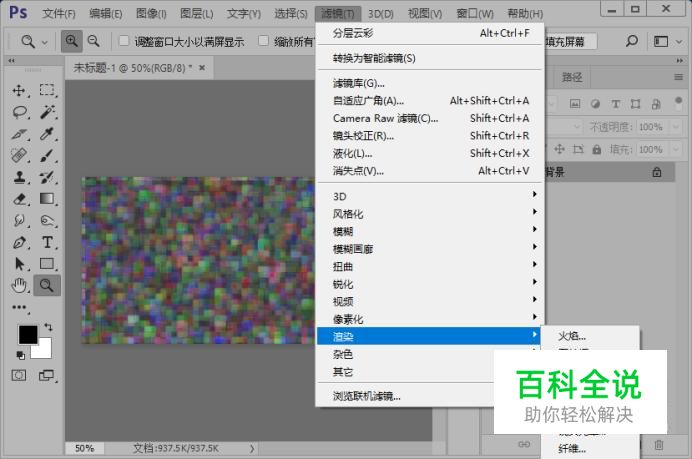Select the Clone Stamp tool

pos(19,177)
